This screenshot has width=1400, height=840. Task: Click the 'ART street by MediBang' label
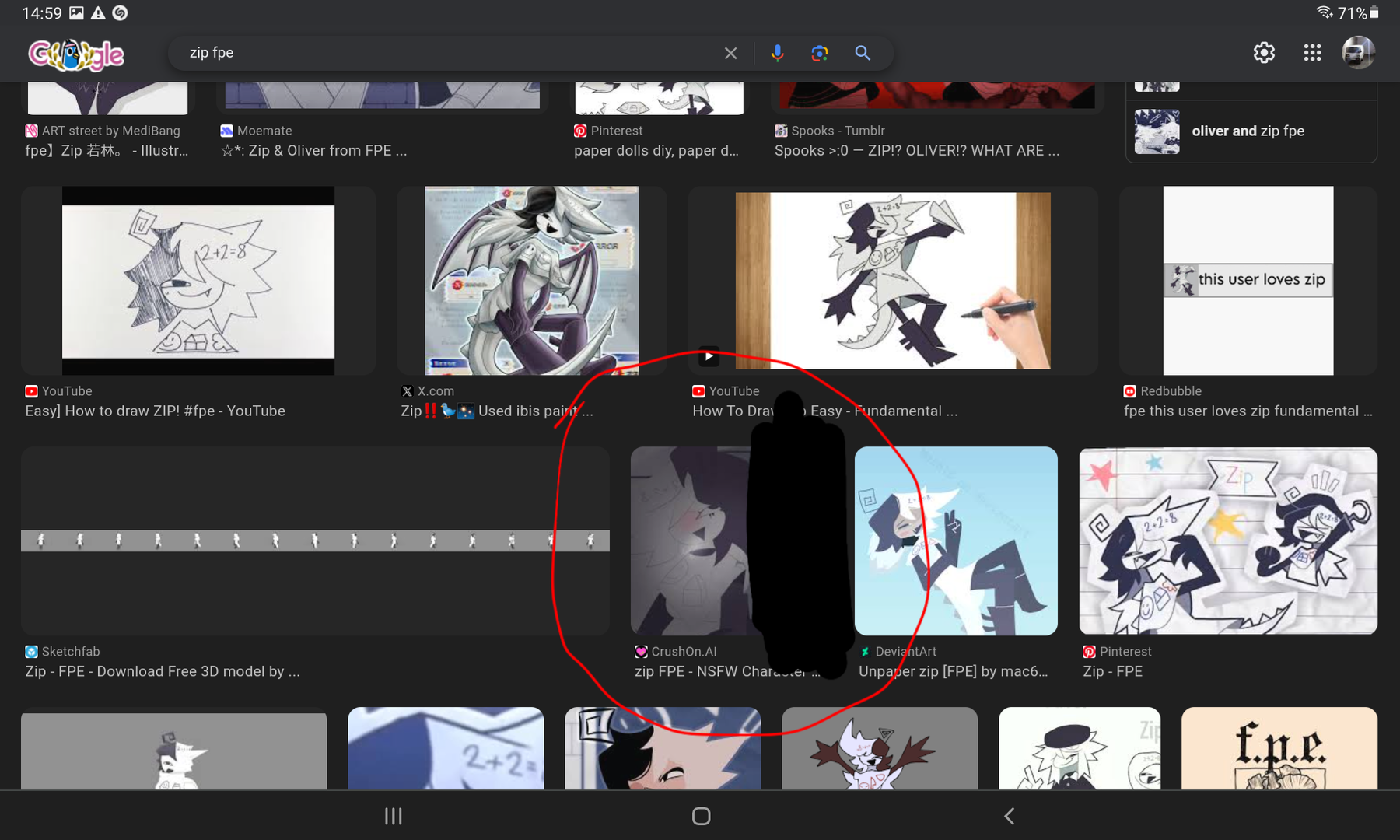(111, 131)
